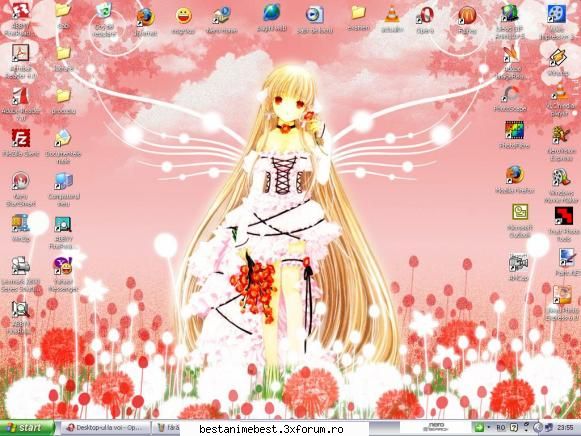The height and width of the screenshot is (436, 581).
Task: Launch the Yahoo Messenger shortcut
Action: click(63, 266)
